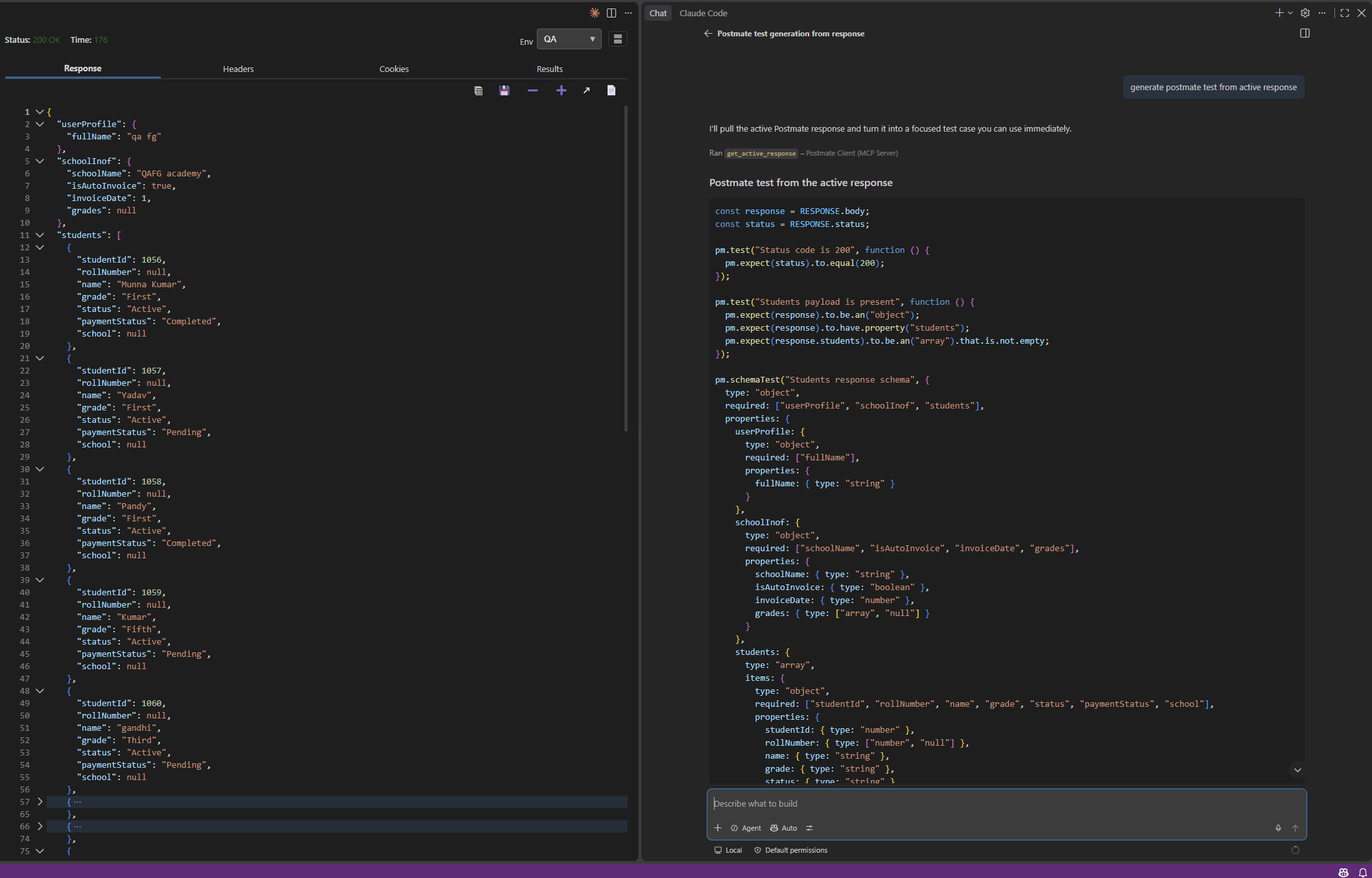Click the Claude starburst icon in editor toolbar
The width and height of the screenshot is (1372, 878).
(594, 13)
